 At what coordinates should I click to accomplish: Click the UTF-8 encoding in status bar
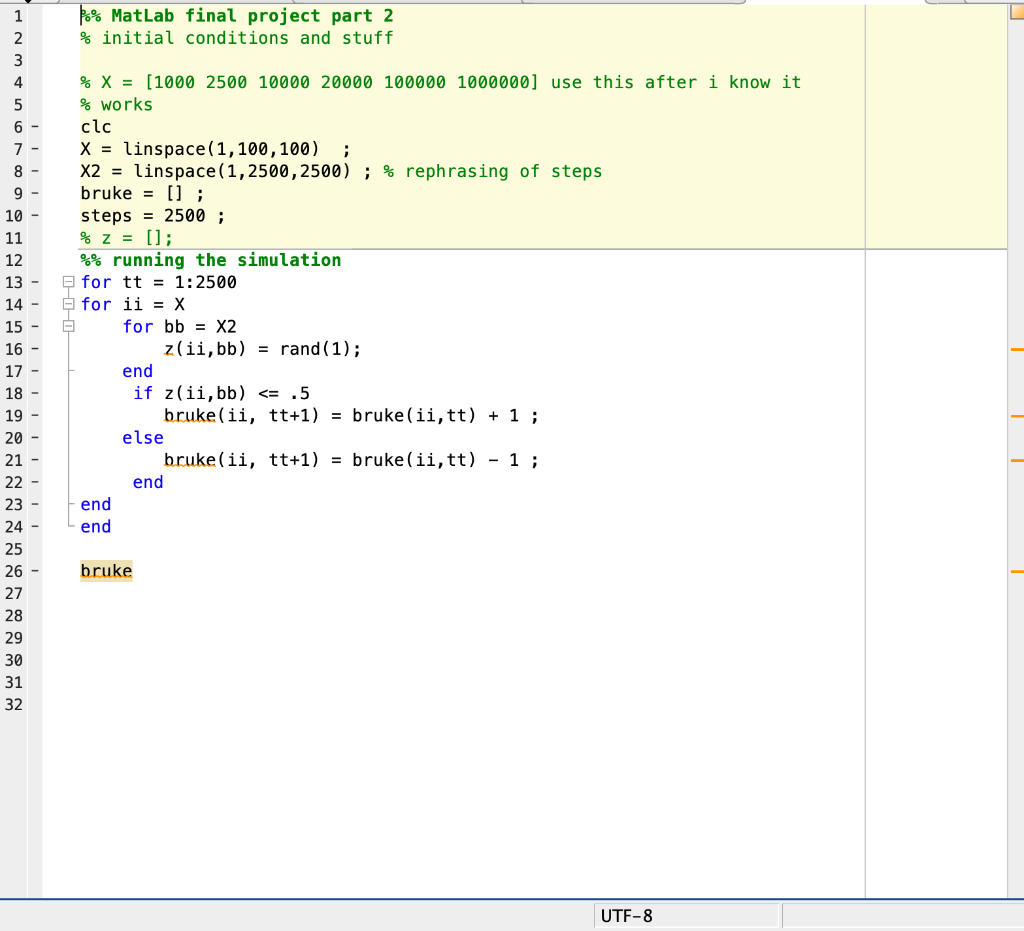click(626, 917)
